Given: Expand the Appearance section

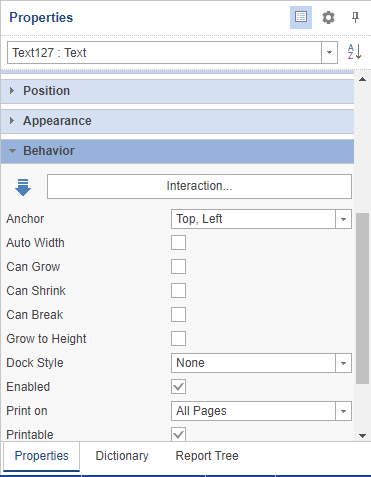Looking at the screenshot, I should coord(177,121).
